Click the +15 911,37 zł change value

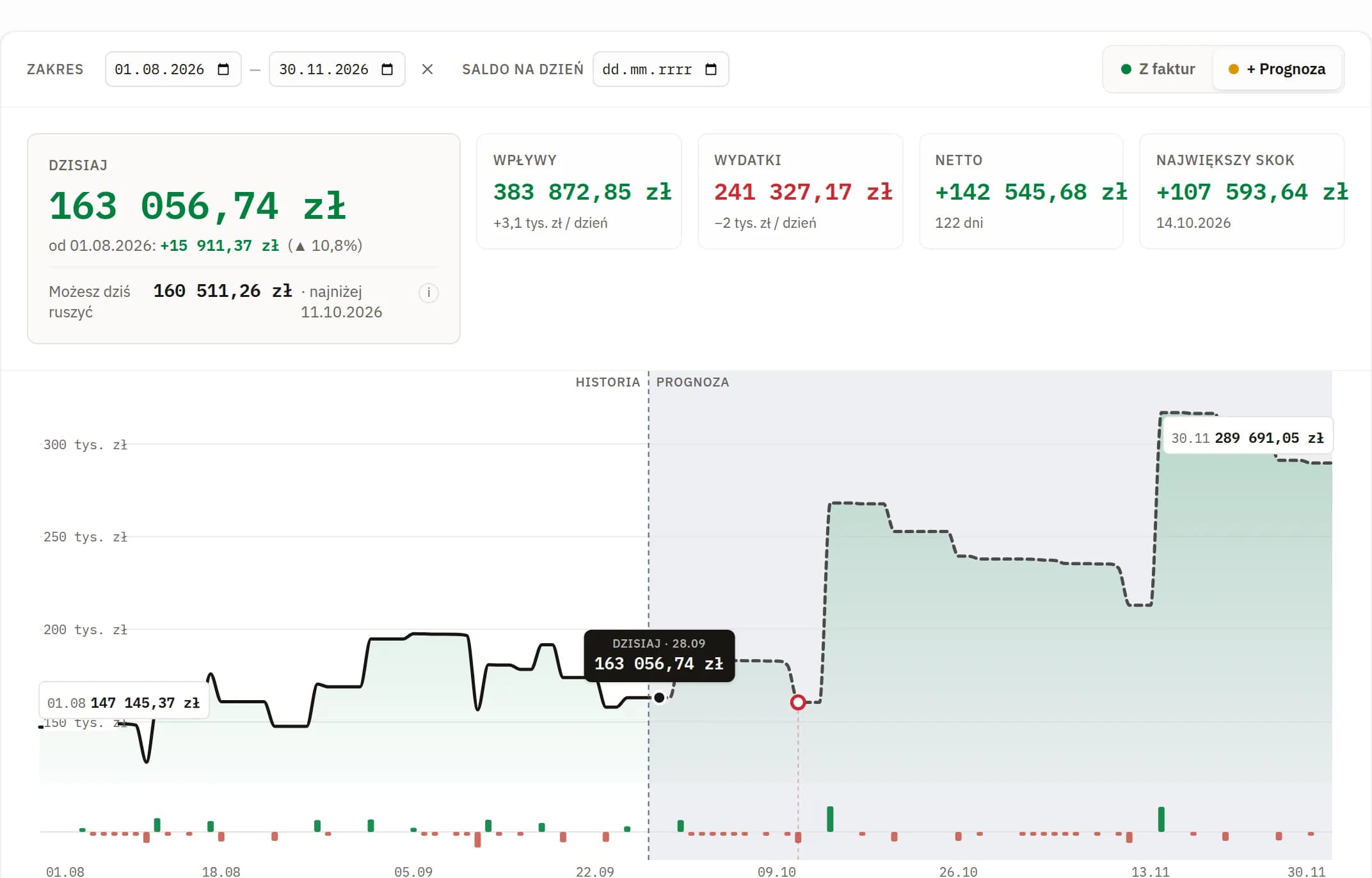pos(219,246)
